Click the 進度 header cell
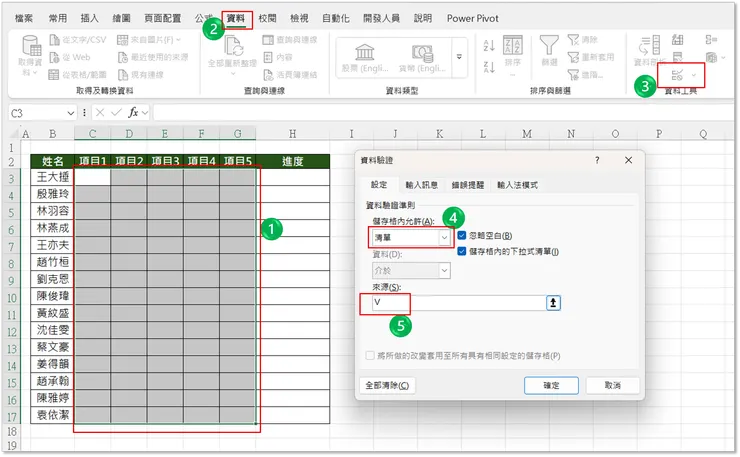 tap(293, 161)
